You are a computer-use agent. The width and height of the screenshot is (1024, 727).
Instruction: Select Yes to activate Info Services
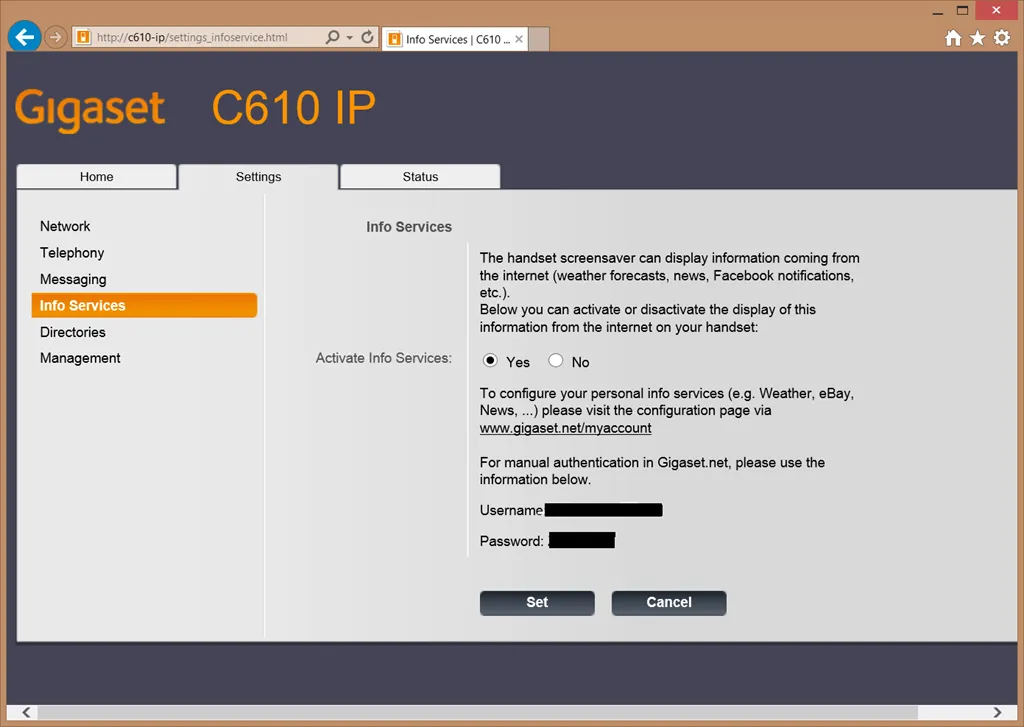pyautogui.click(x=490, y=361)
